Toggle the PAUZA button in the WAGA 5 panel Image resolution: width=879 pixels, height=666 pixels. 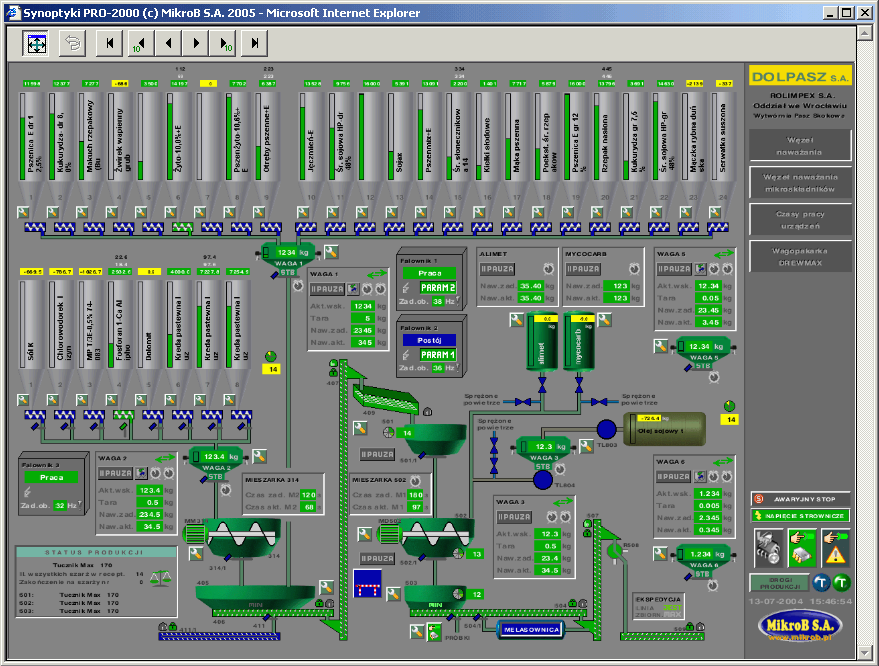tap(674, 269)
